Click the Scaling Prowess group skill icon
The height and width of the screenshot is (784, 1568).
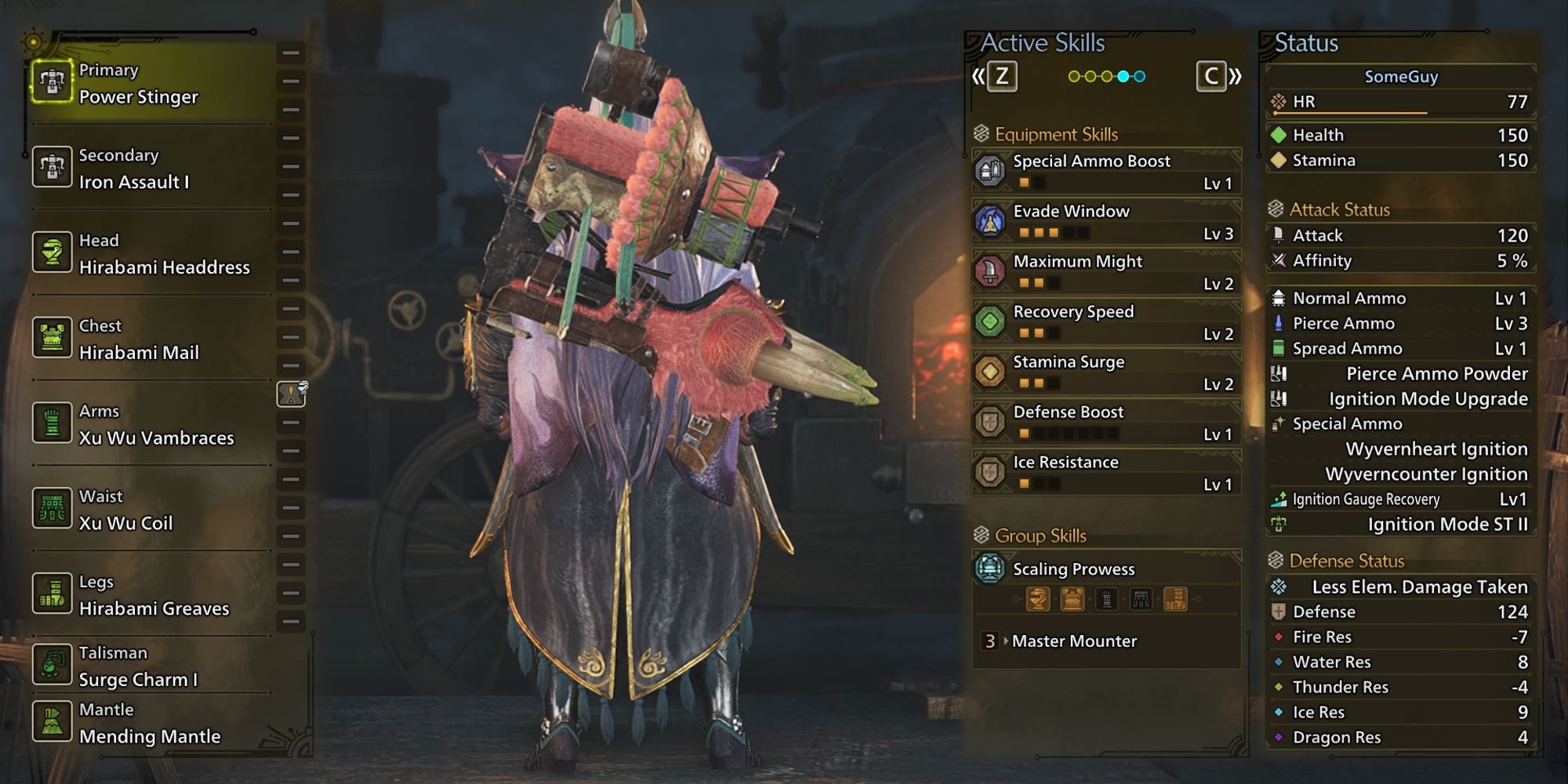pos(989,568)
